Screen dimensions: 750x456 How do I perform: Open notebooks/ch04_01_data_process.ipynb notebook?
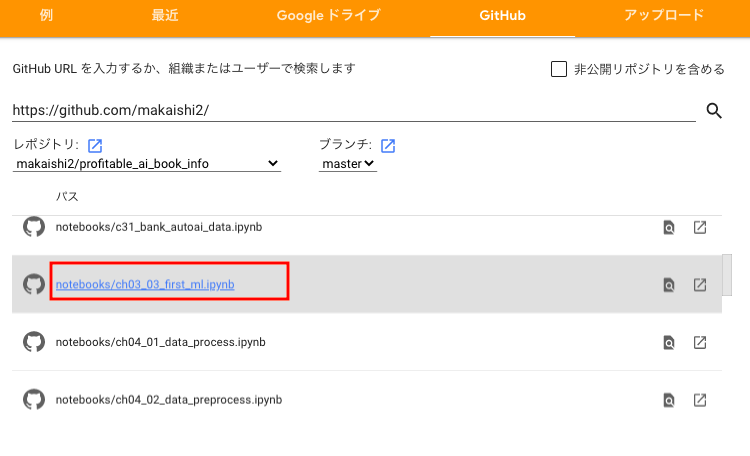click(x=160, y=342)
